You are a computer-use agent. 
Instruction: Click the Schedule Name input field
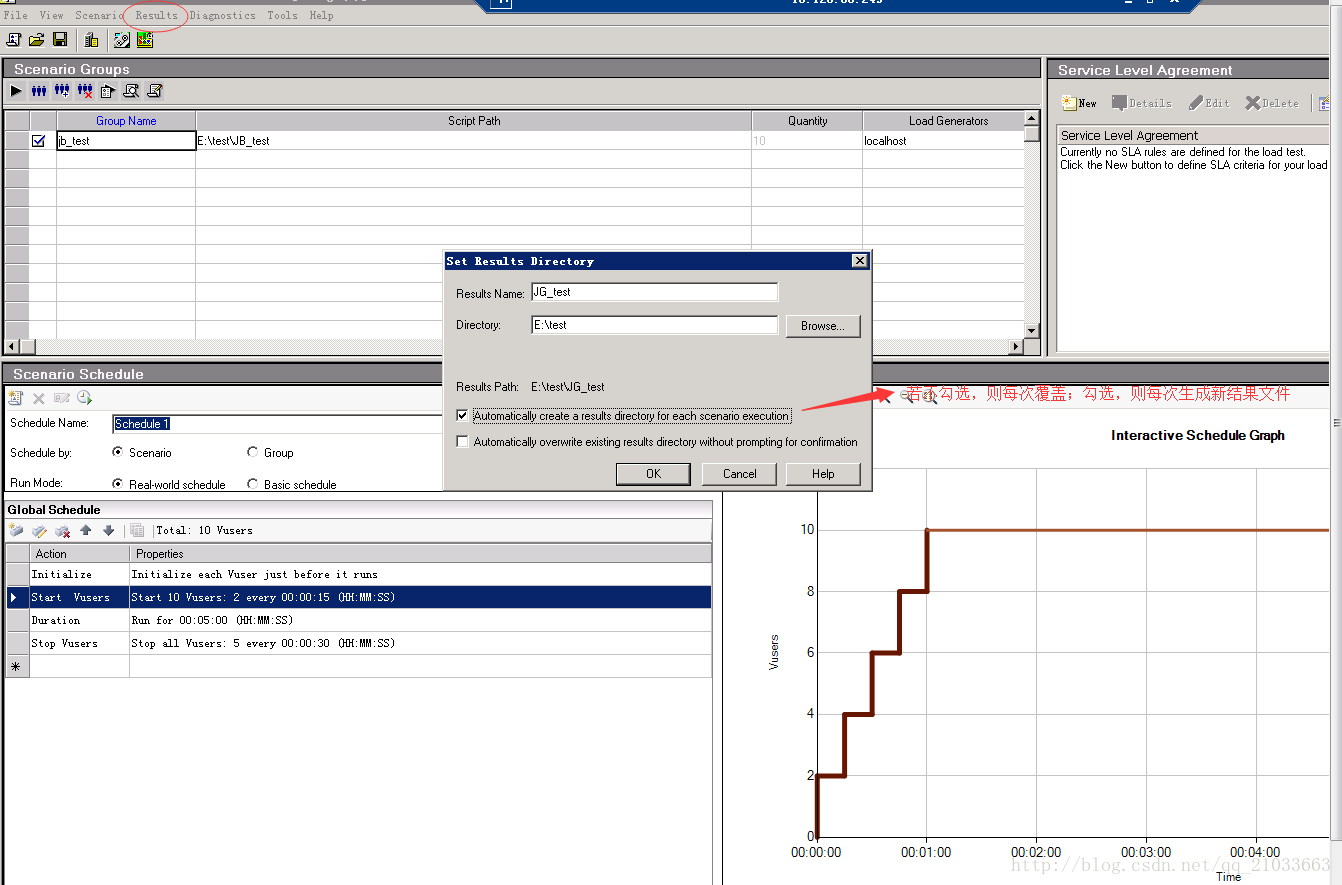276,423
